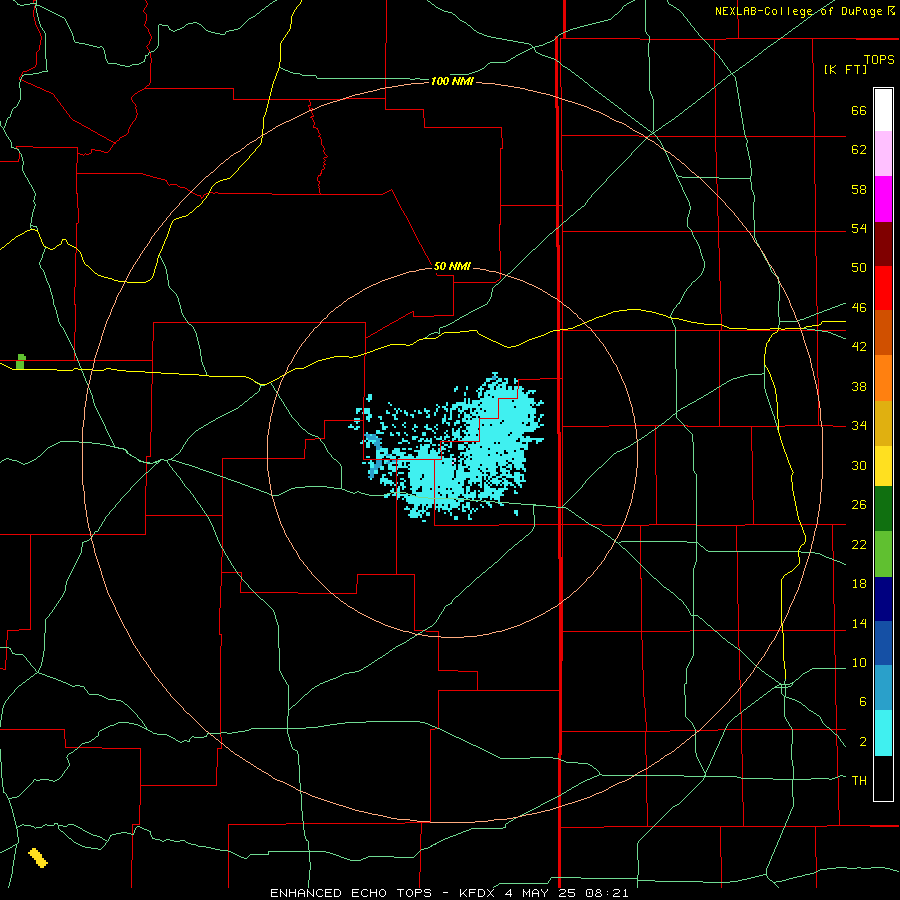
Task: Click the light pink swatch near 62
Action: point(883,153)
